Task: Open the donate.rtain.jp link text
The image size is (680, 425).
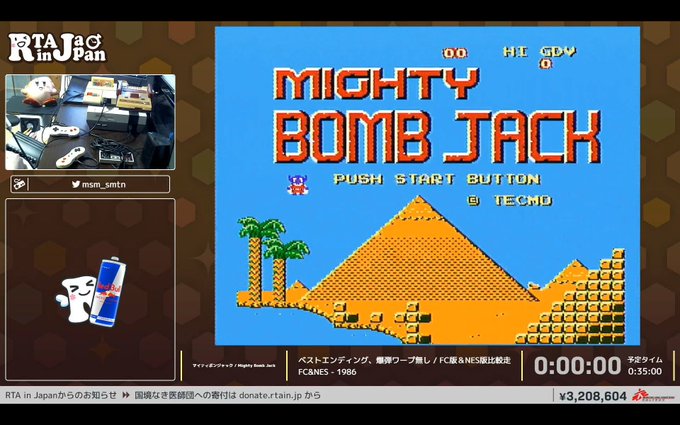Action: [x=269, y=395]
